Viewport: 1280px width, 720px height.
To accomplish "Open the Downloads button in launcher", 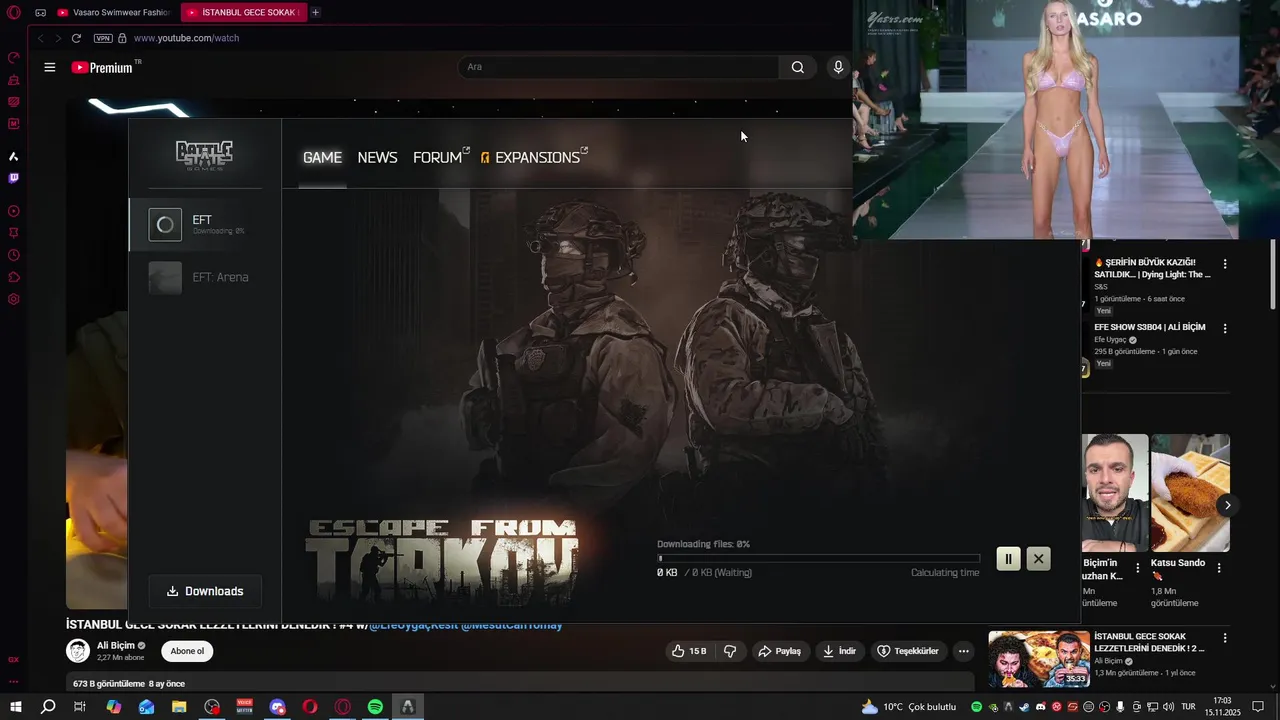I will coord(205,591).
